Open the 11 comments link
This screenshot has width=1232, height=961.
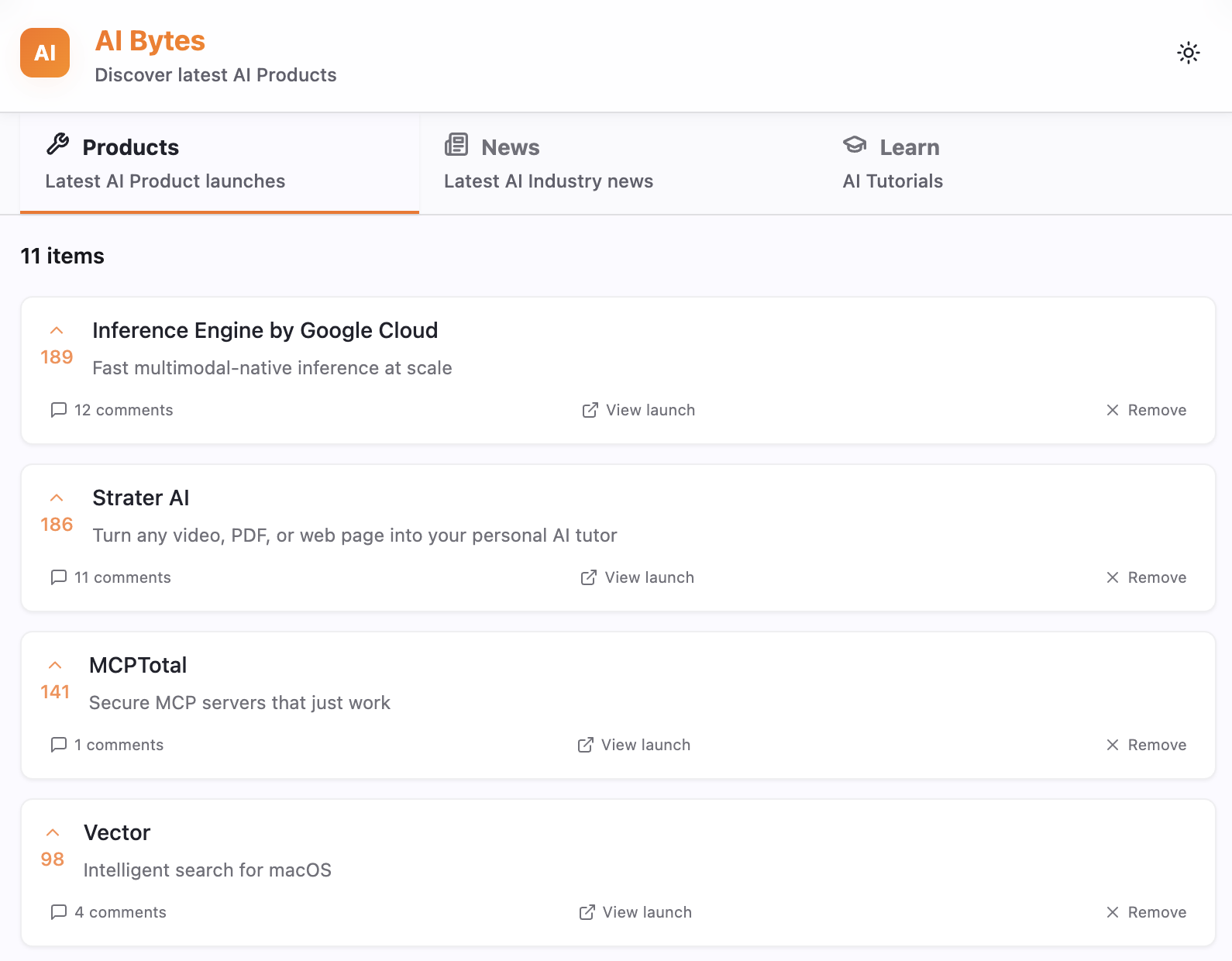(111, 577)
